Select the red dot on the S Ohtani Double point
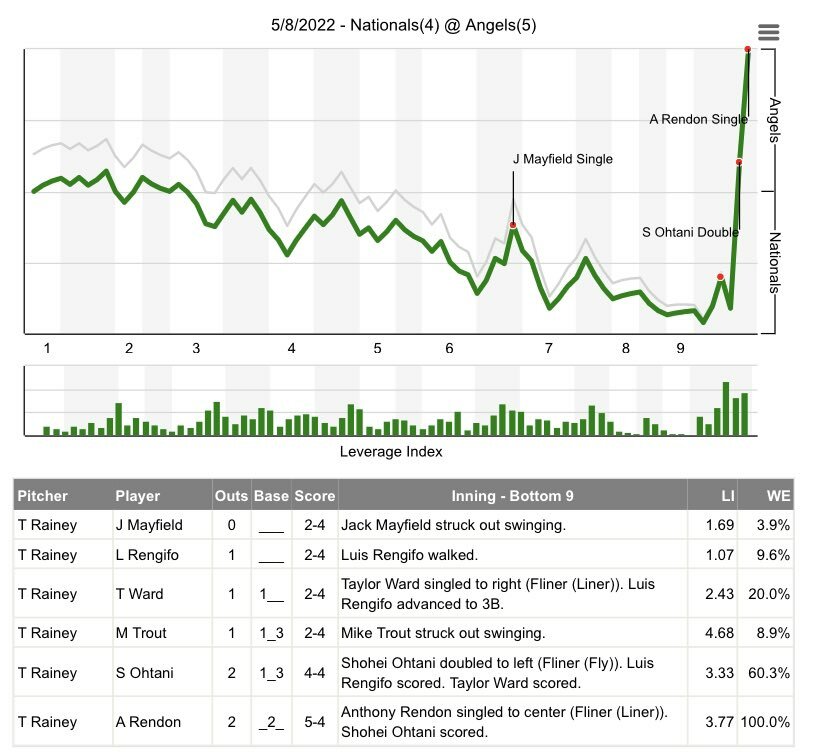This screenshot has height=755, width=820. (x=739, y=162)
